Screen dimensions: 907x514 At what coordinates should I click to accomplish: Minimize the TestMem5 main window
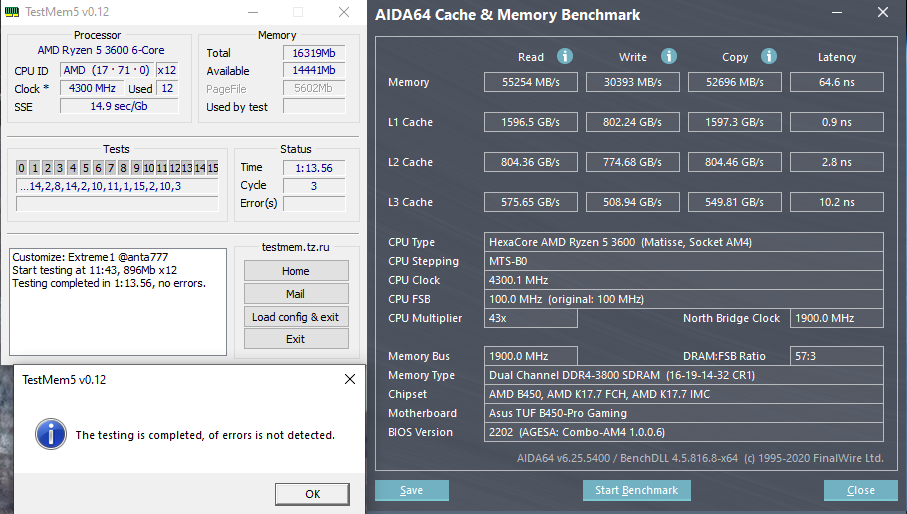click(x=251, y=13)
